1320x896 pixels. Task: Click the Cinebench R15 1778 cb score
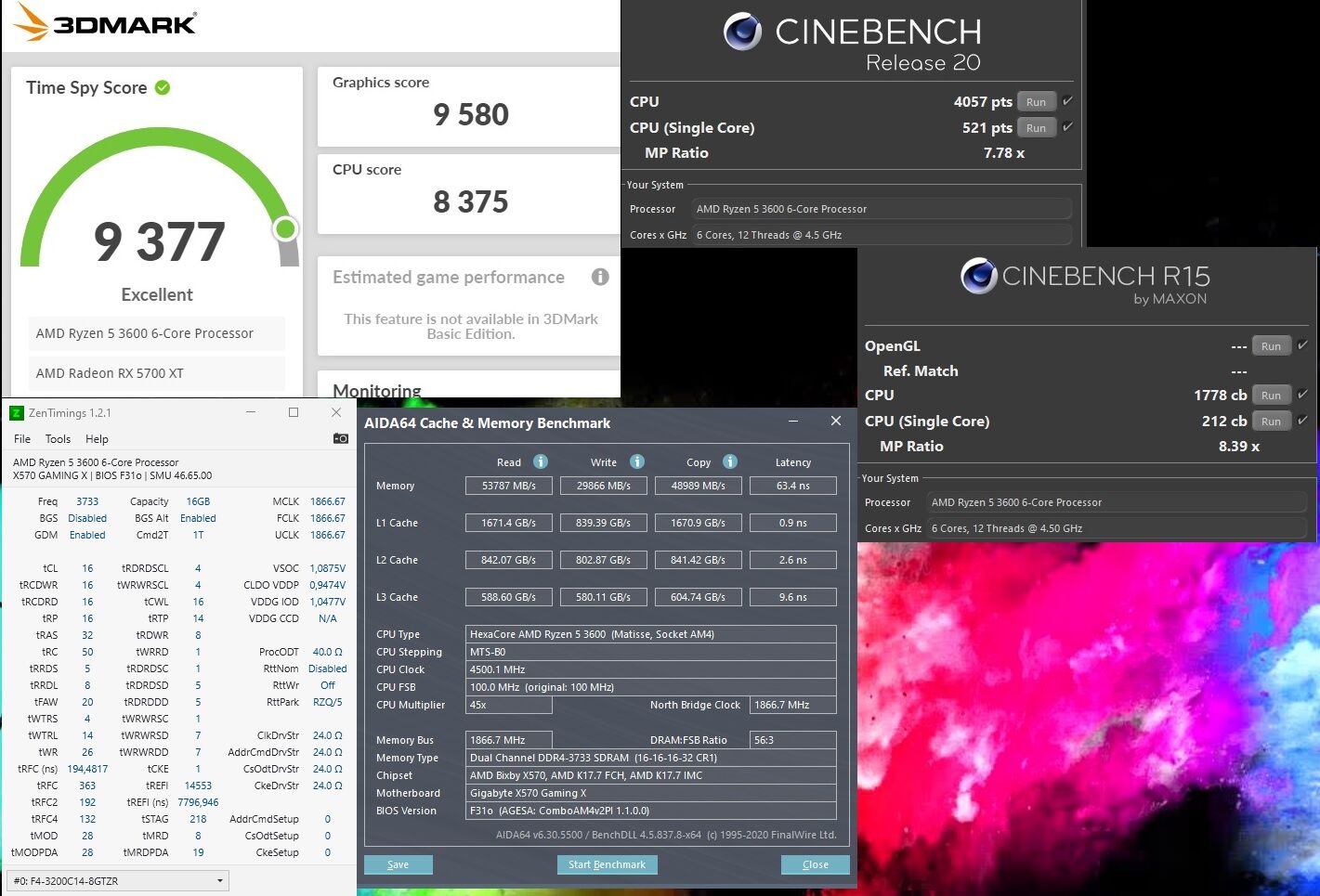point(1220,396)
